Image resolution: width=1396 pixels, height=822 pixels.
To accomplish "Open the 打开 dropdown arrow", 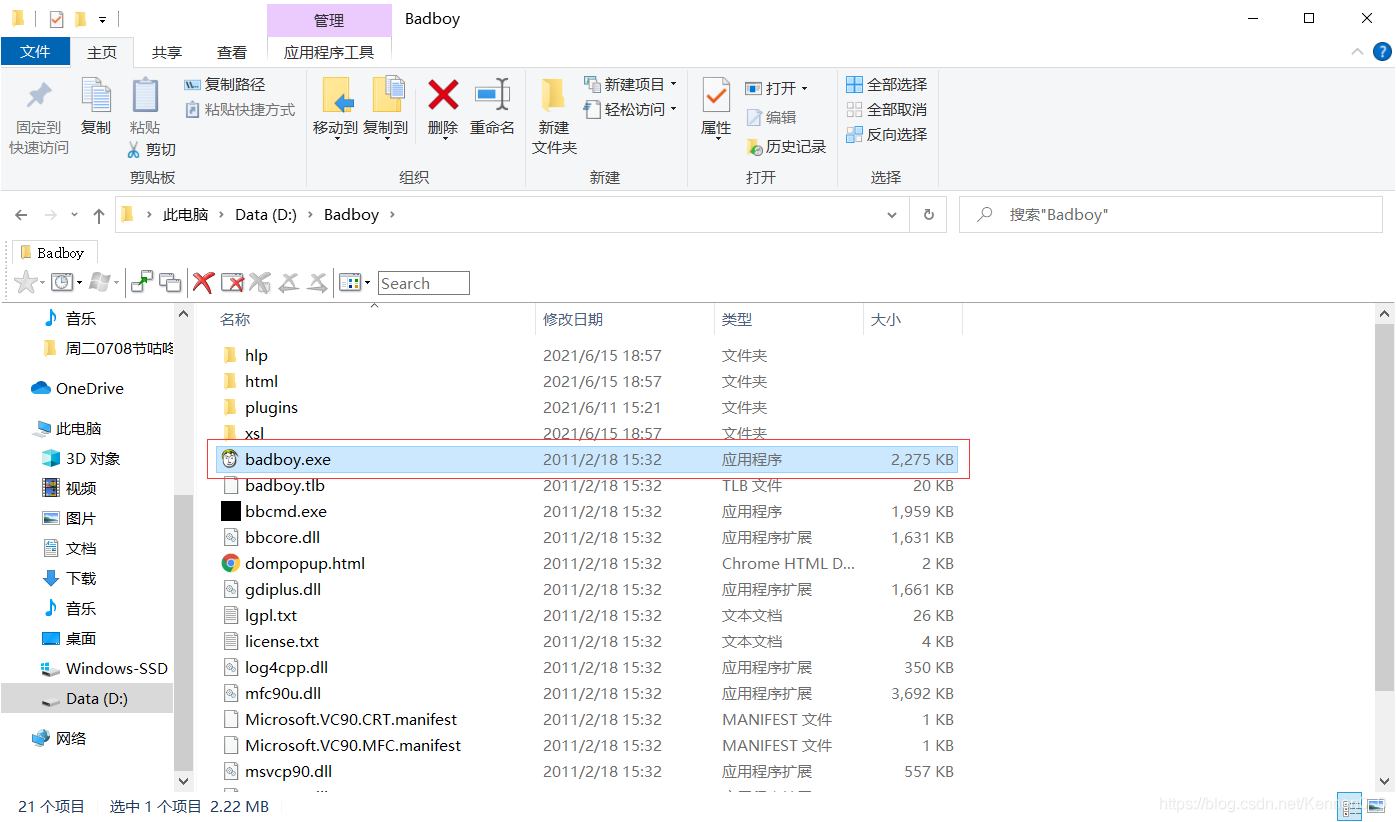I will click(x=804, y=89).
